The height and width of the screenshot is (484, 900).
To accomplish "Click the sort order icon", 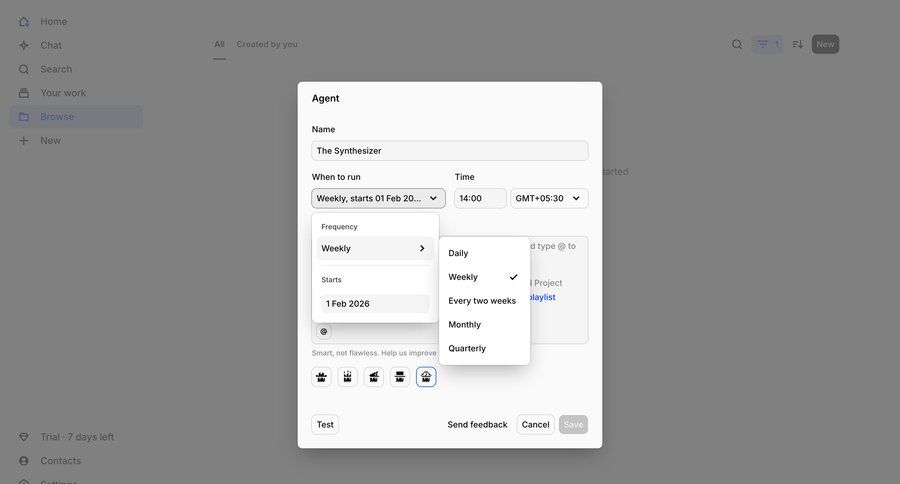I will click(x=798, y=44).
